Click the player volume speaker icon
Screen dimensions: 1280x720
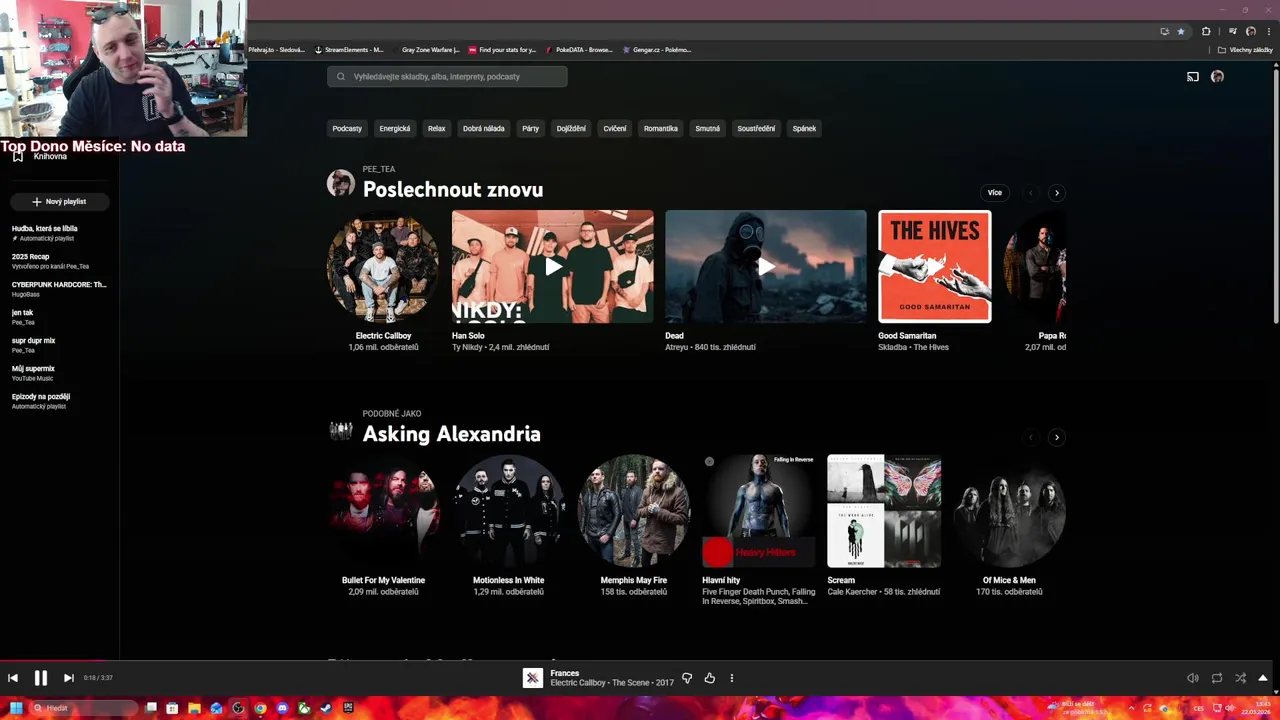coord(1193,678)
